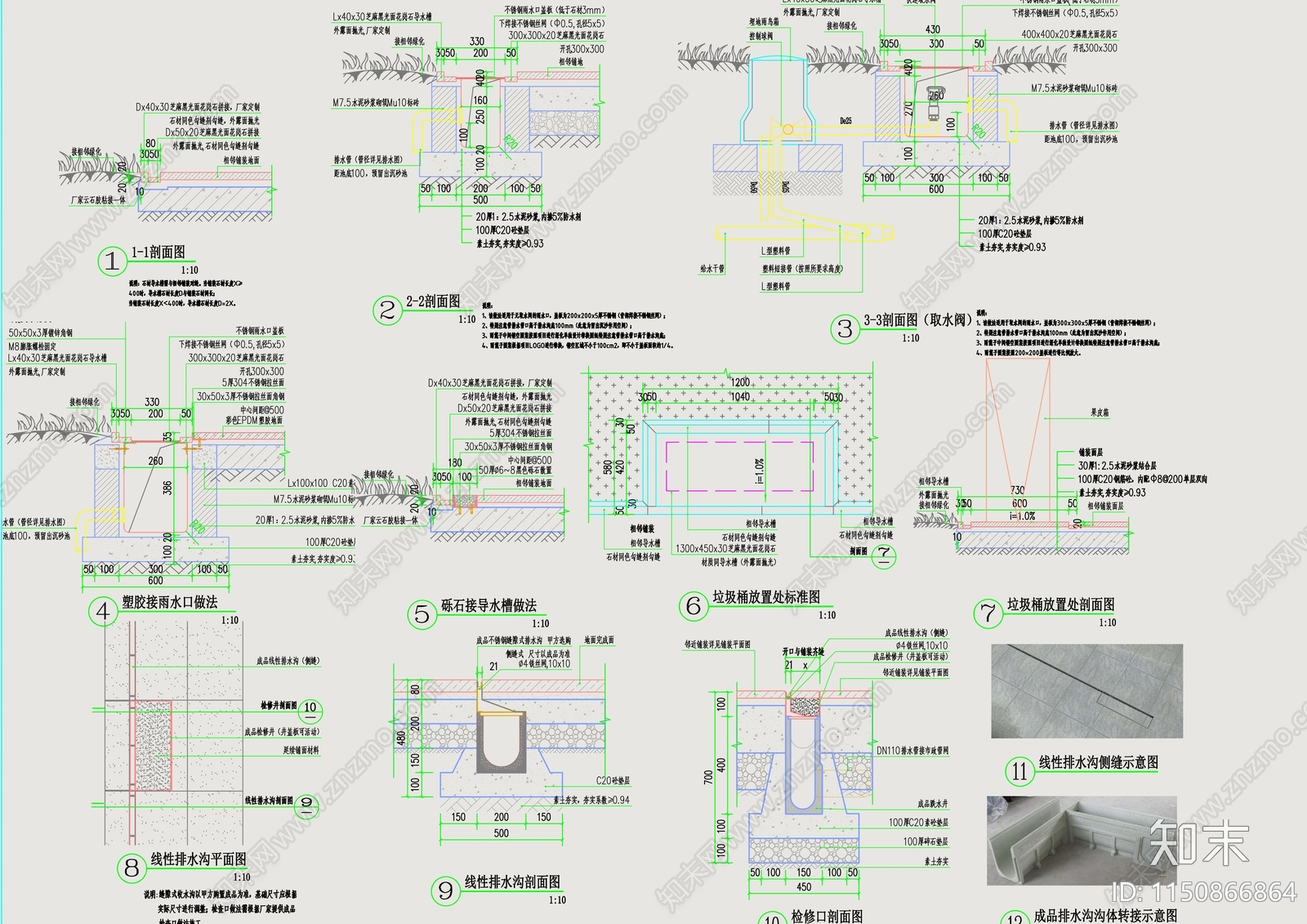Select the "50x50x3厚镀锌角钢" label
The height and width of the screenshot is (924, 1307).
(41, 333)
